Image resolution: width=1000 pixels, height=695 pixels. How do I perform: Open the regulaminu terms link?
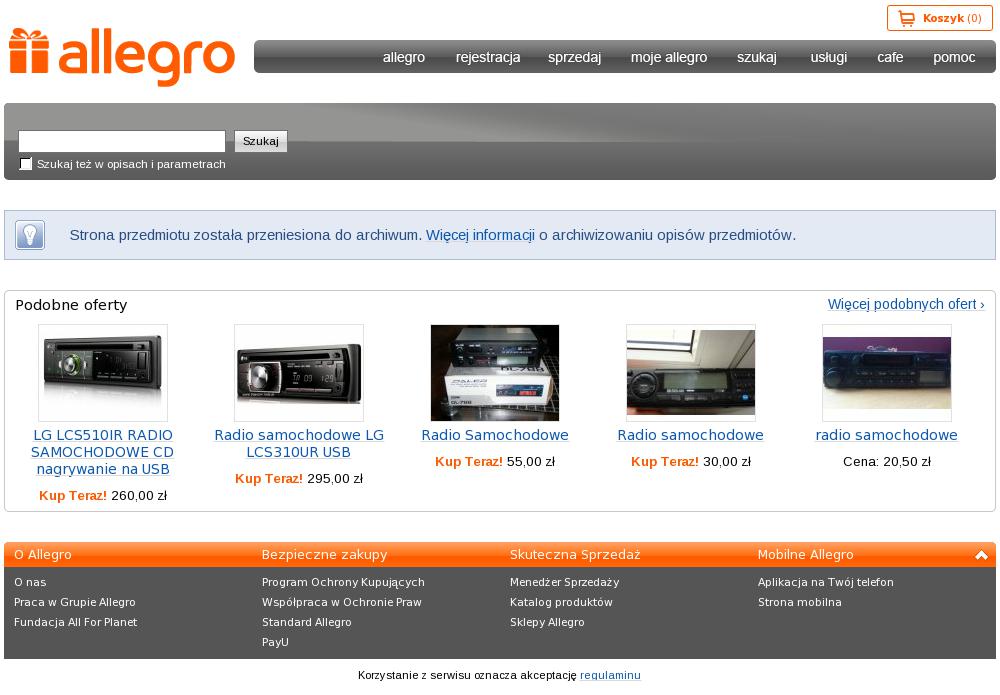pyautogui.click(x=610, y=675)
